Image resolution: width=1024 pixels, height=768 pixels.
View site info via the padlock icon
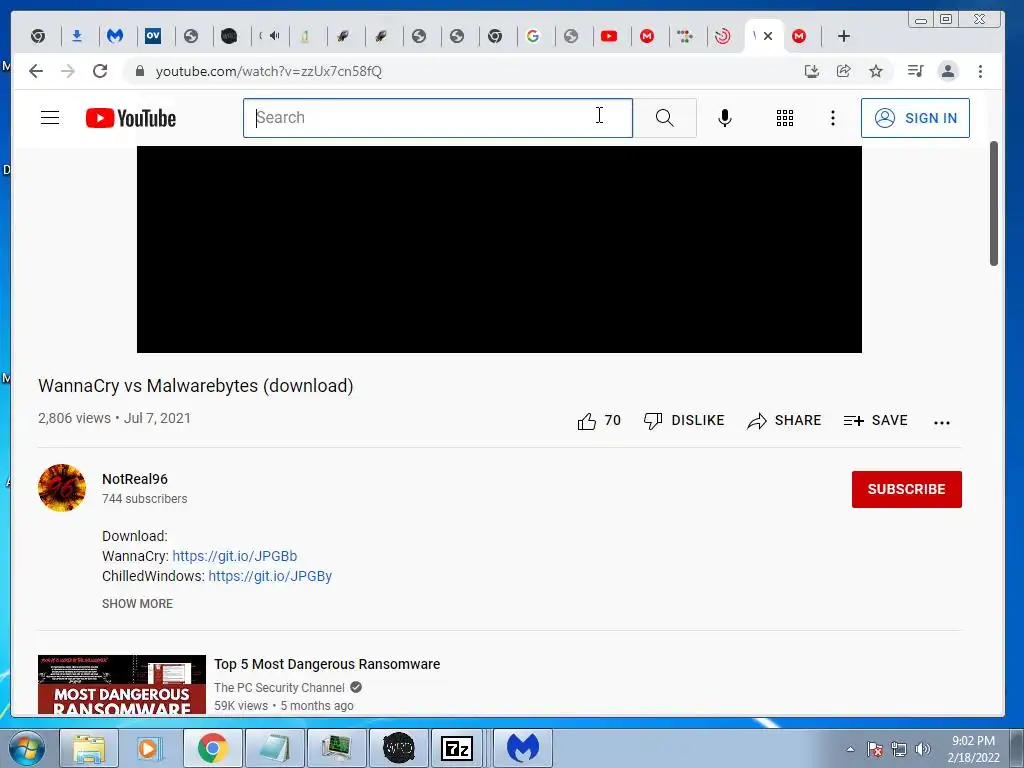coord(139,71)
